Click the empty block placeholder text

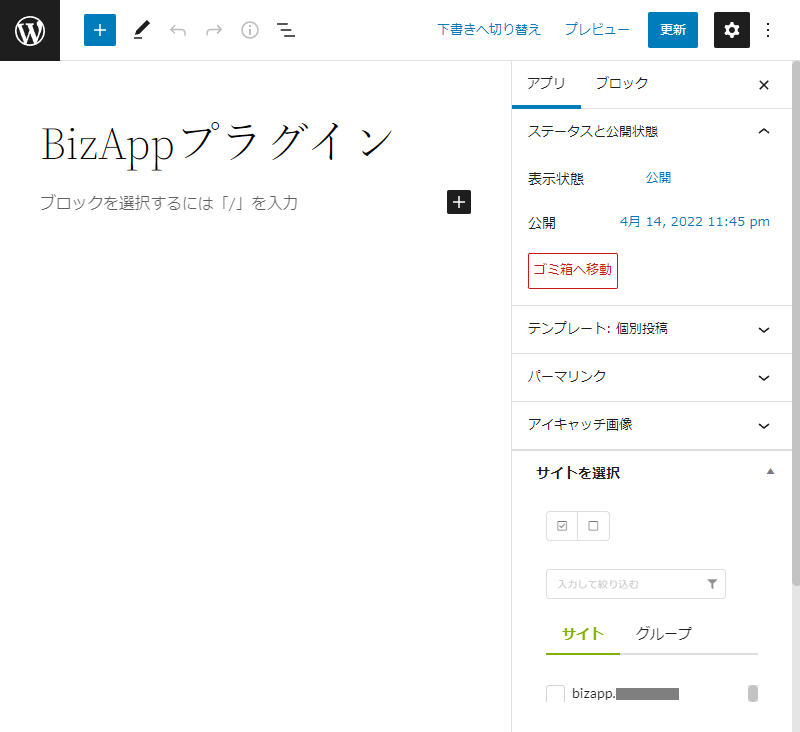(x=169, y=203)
